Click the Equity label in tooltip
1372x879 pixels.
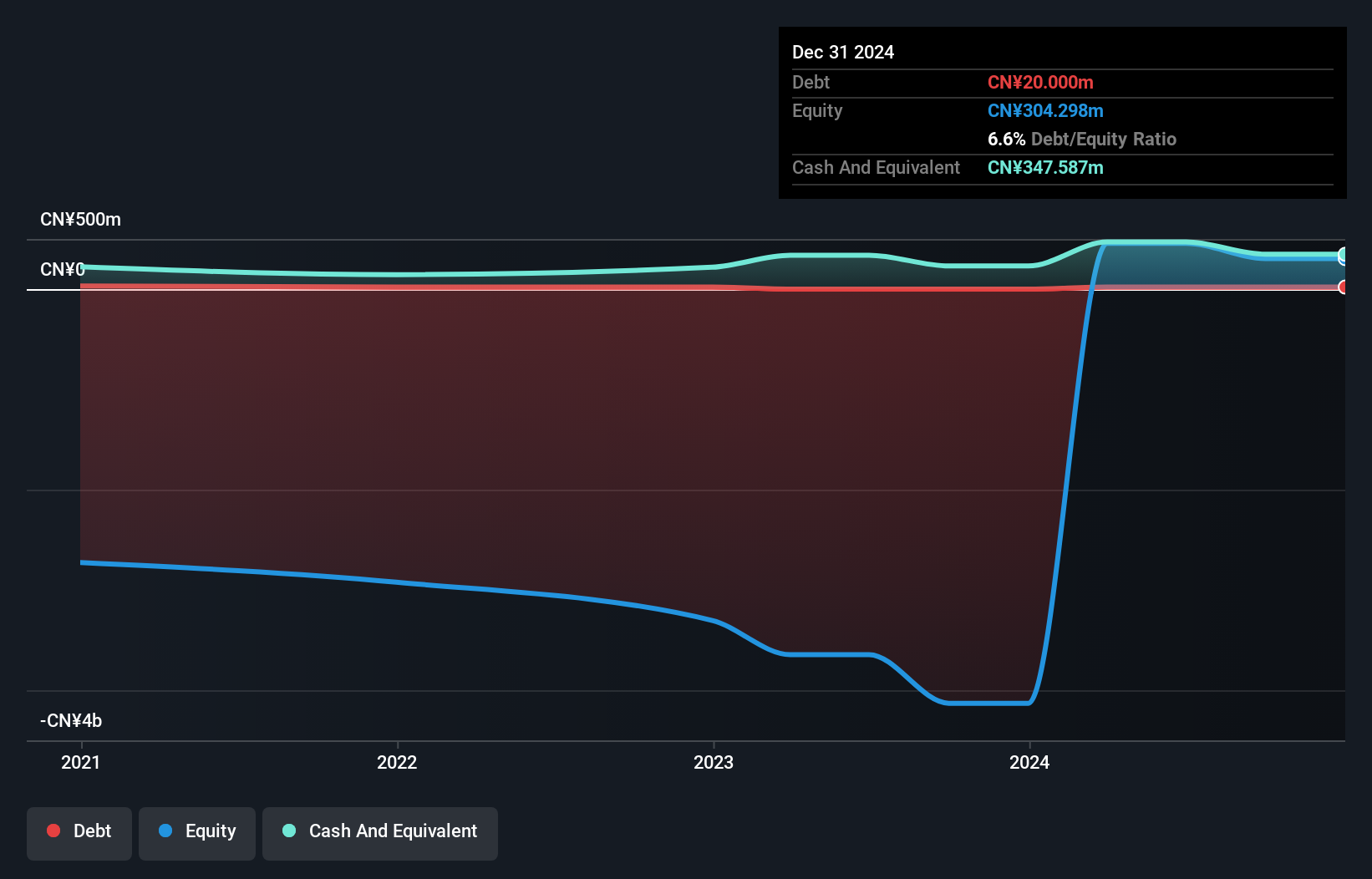(817, 111)
